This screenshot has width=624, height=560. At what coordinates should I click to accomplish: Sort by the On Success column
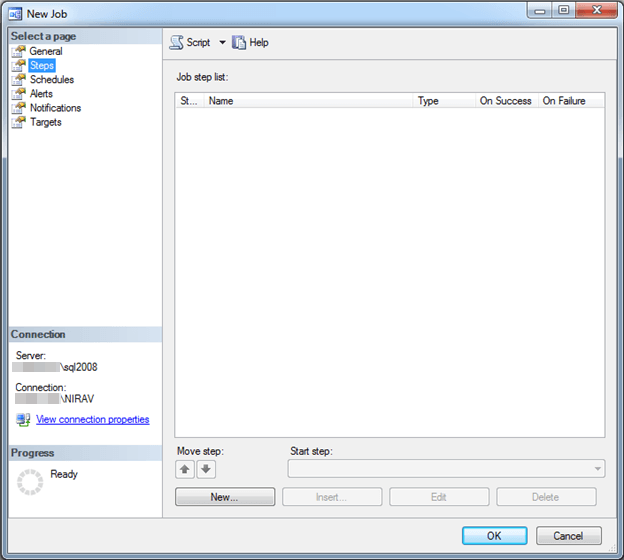pyautogui.click(x=507, y=101)
